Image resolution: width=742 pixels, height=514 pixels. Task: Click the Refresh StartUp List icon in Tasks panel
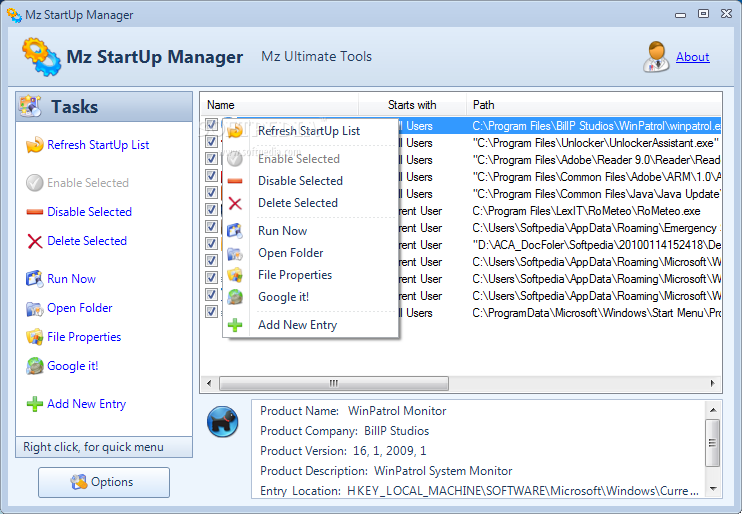[x=35, y=145]
